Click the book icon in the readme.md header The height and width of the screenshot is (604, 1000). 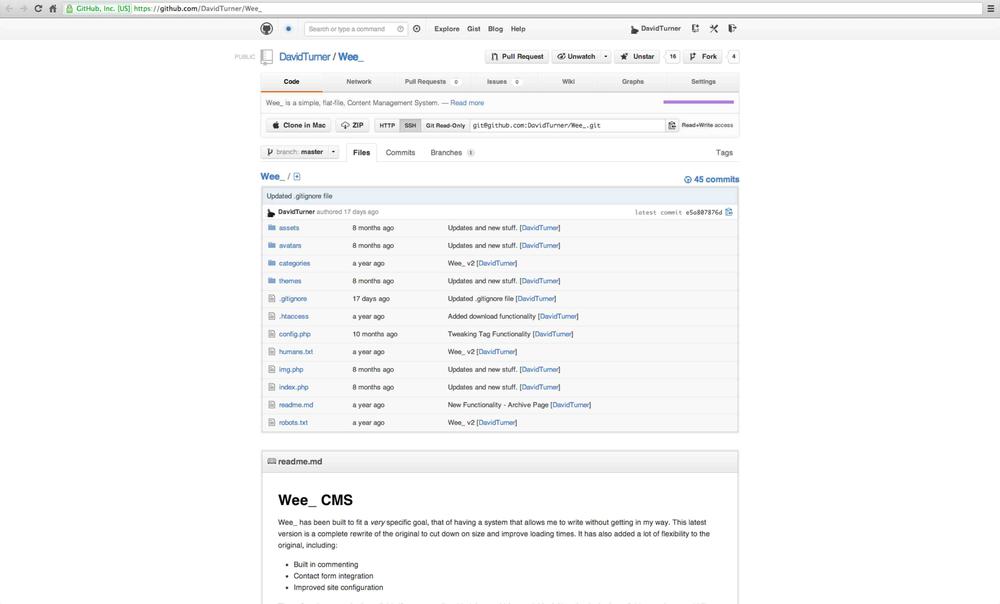272,461
